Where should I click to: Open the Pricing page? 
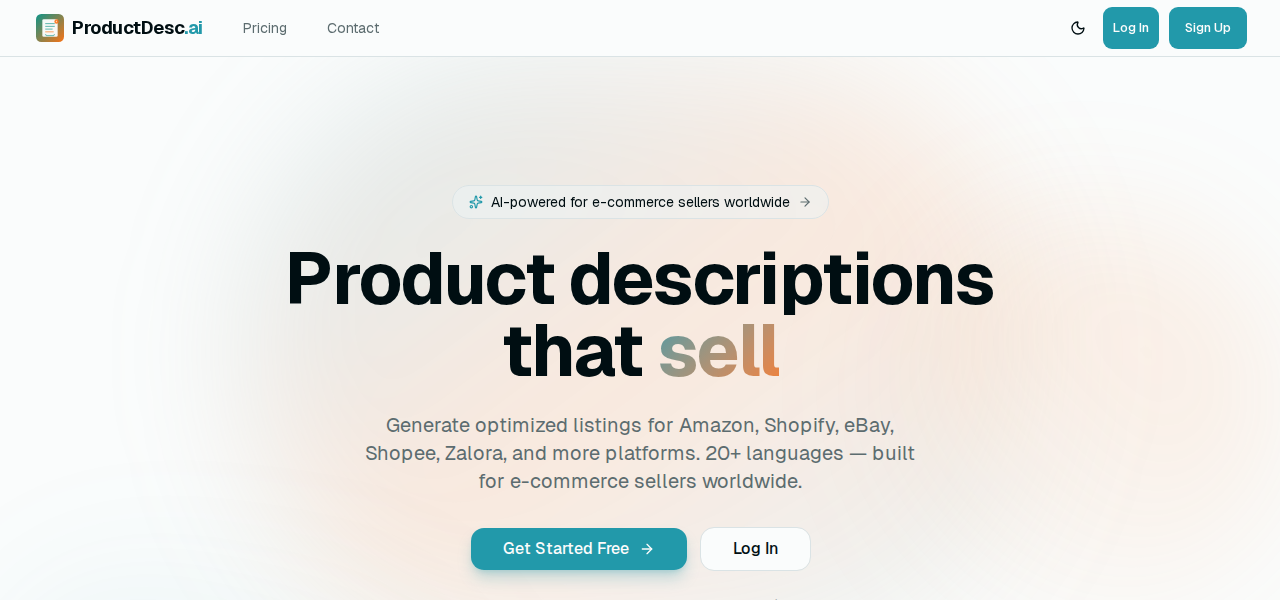click(x=264, y=27)
